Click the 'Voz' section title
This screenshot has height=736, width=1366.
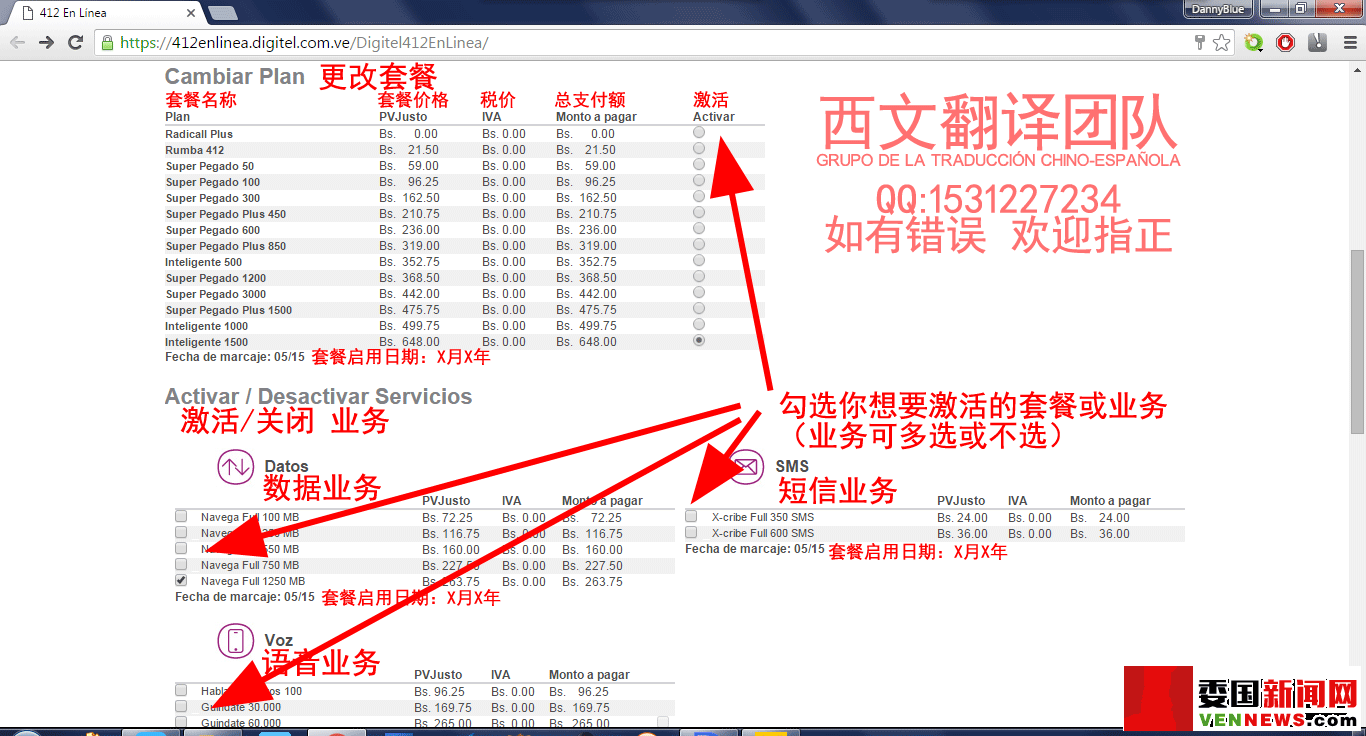coord(279,640)
